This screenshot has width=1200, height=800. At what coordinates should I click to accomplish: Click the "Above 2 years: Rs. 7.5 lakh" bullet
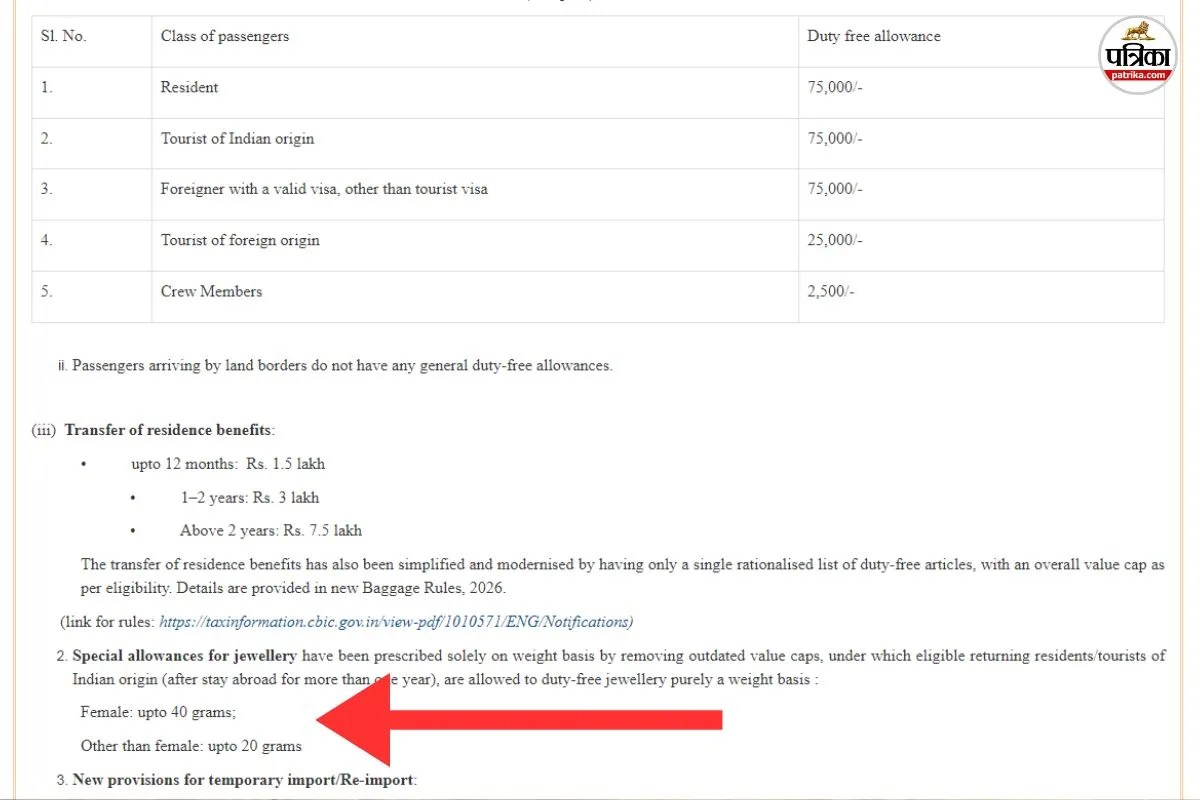(x=271, y=530)
